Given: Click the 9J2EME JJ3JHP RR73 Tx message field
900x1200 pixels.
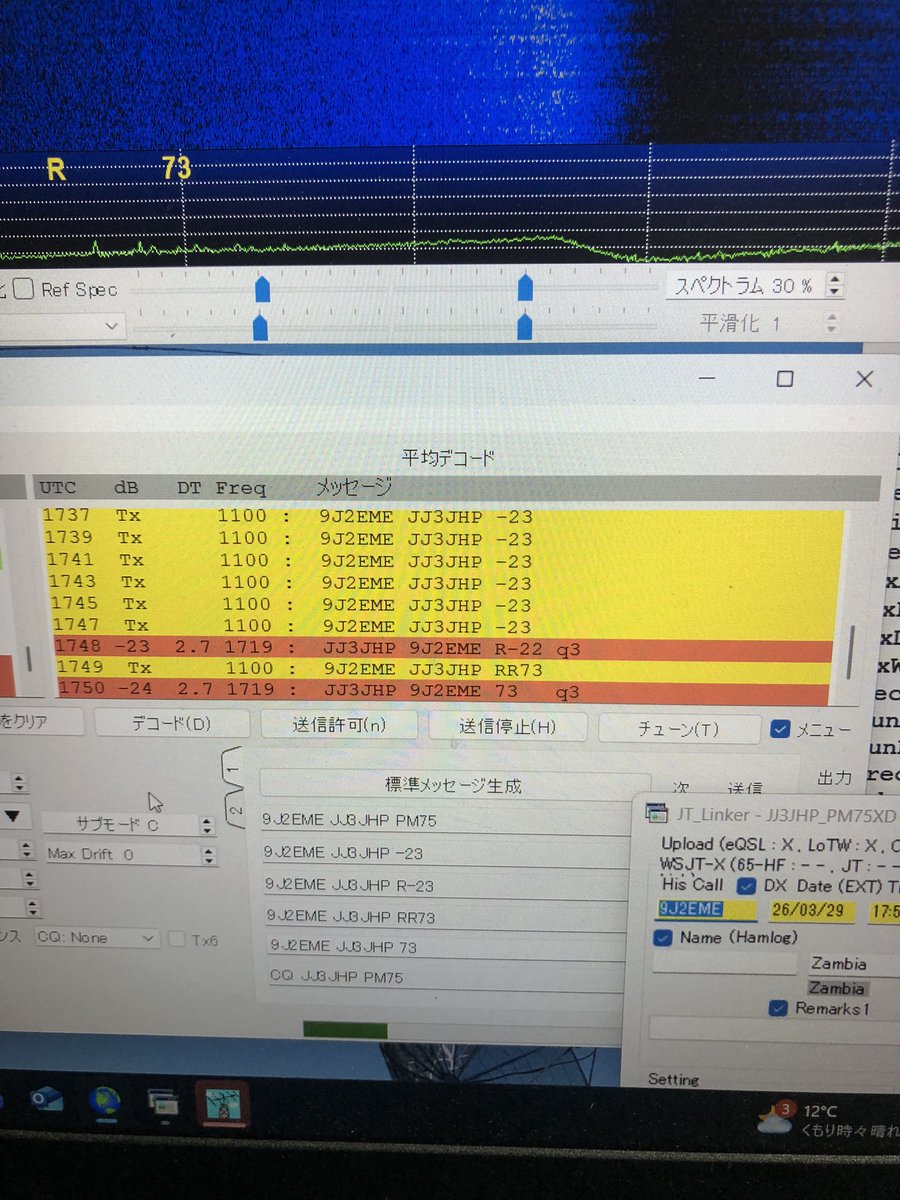Looking at the screenshot, I should click(447, 916).
